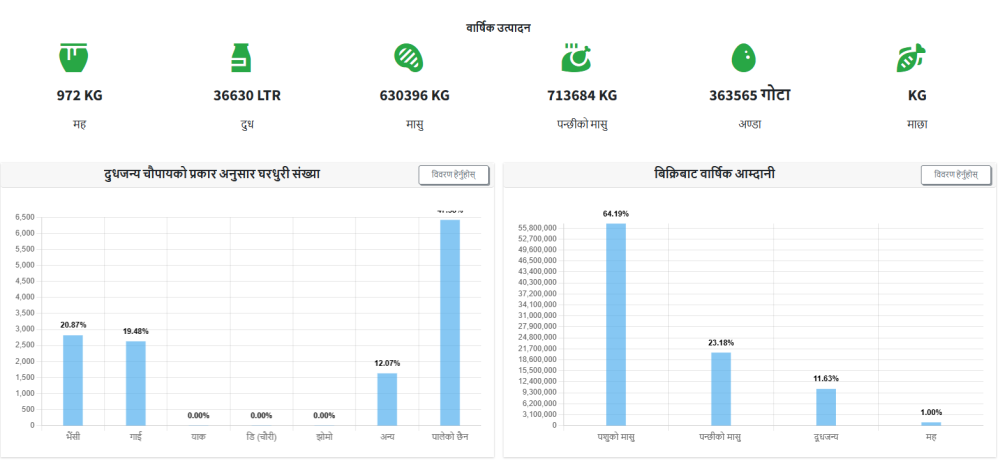
Task: Select the egg icon above अण्डा
Action: click(x=742, y=58)
